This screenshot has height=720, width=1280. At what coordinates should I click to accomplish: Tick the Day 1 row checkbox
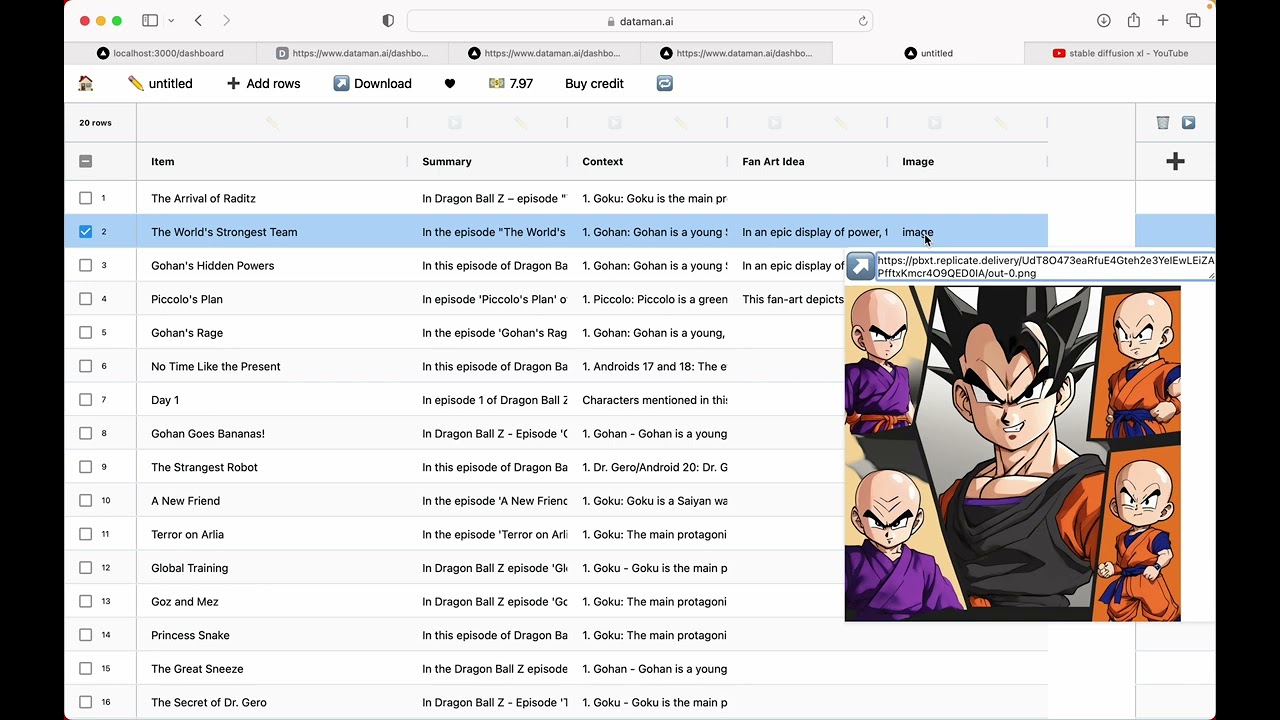click(x=85, y=400)
